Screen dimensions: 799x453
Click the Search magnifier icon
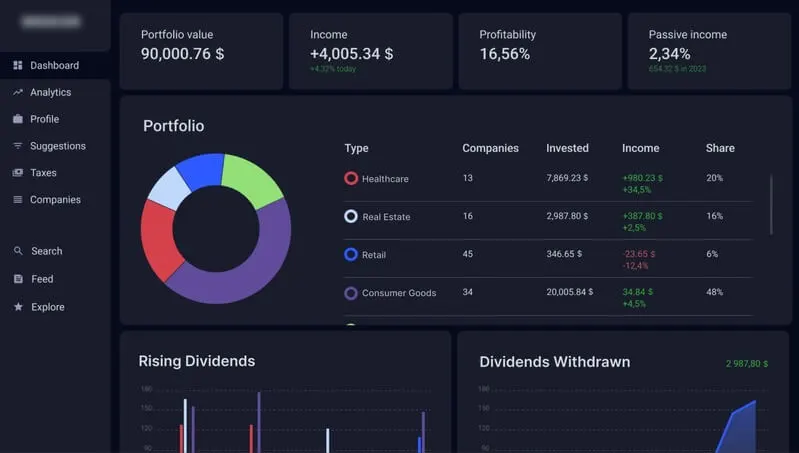[x=18, y=251]
